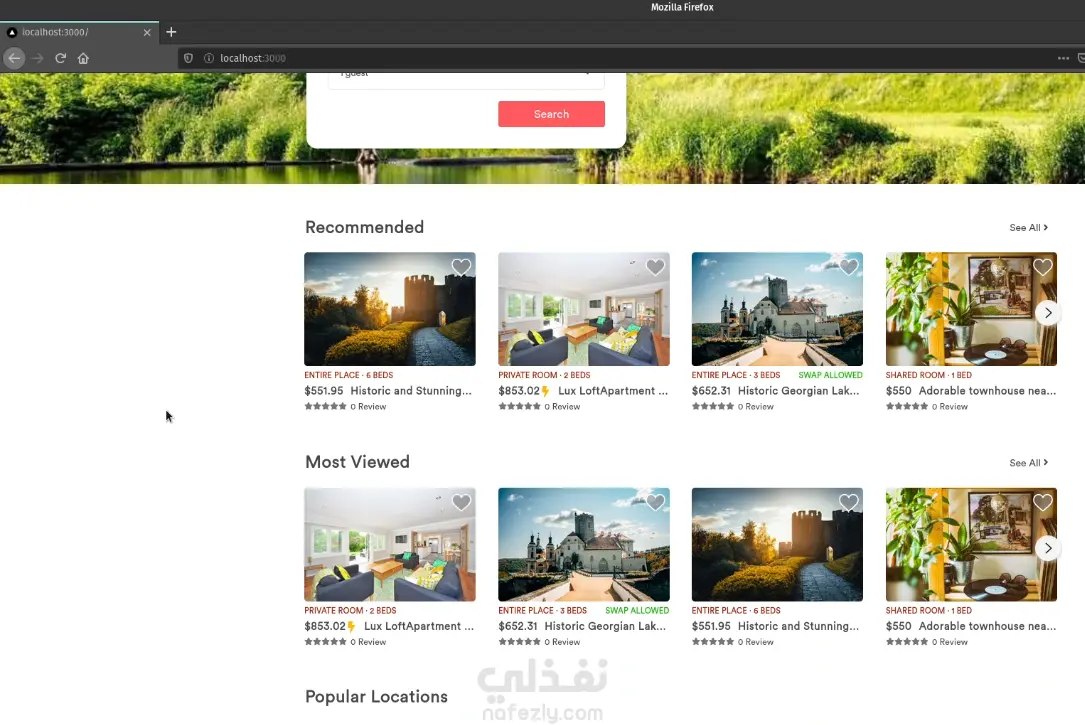Reload the page with refresh icon

click(60, 58)
